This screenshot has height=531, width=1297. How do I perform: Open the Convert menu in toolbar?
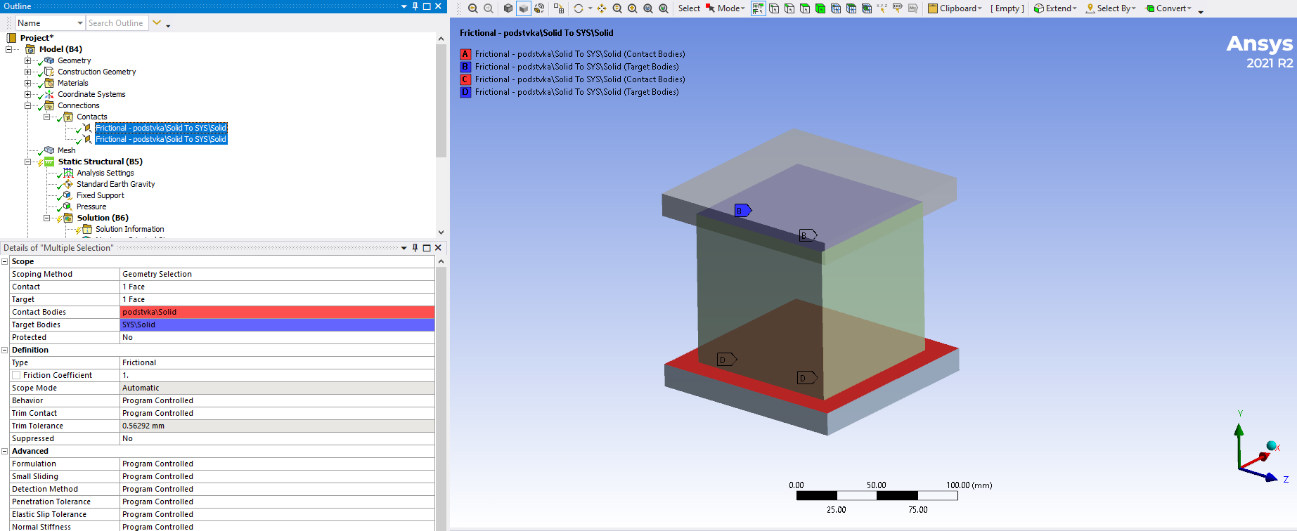[x=1171, y=8]
